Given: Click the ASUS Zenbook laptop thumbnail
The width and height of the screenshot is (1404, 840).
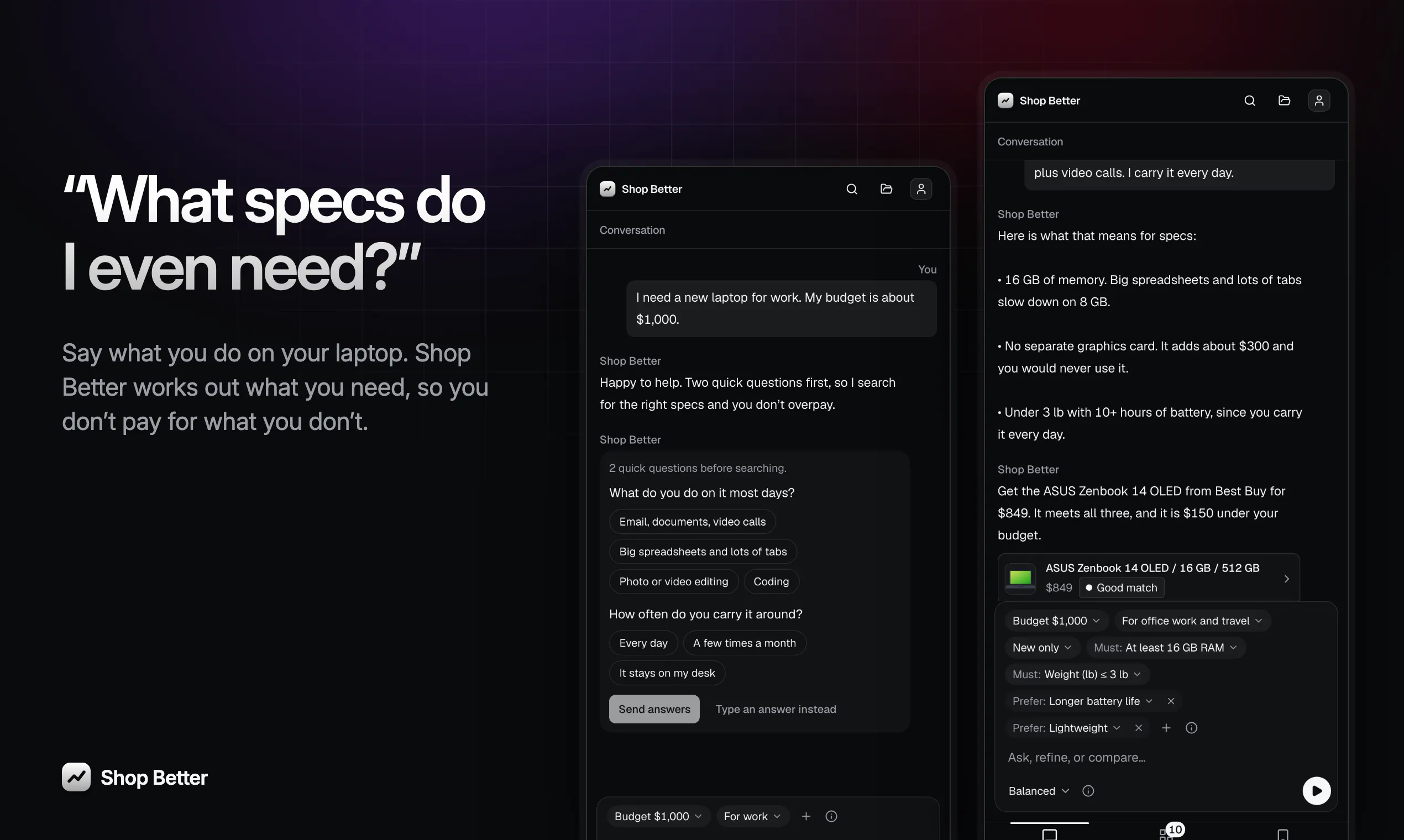Looking at the screenshot, I should coord(1020,579).
